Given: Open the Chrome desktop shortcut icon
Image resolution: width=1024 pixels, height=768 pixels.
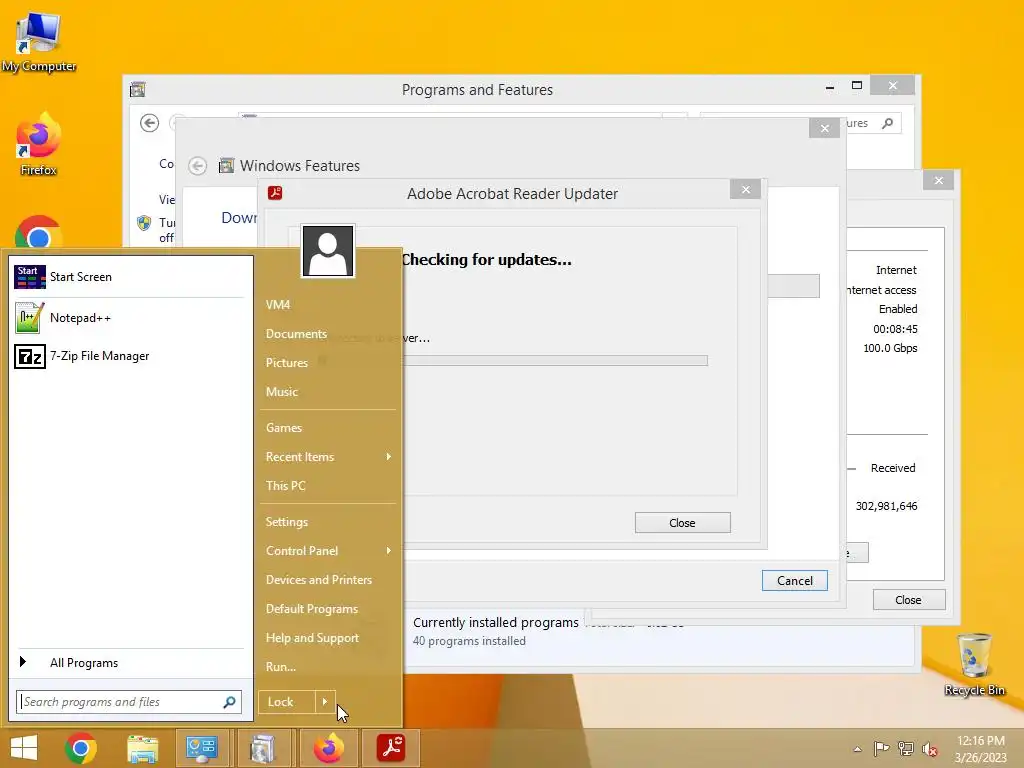Looking at the screenshot, I should [39, 234].
